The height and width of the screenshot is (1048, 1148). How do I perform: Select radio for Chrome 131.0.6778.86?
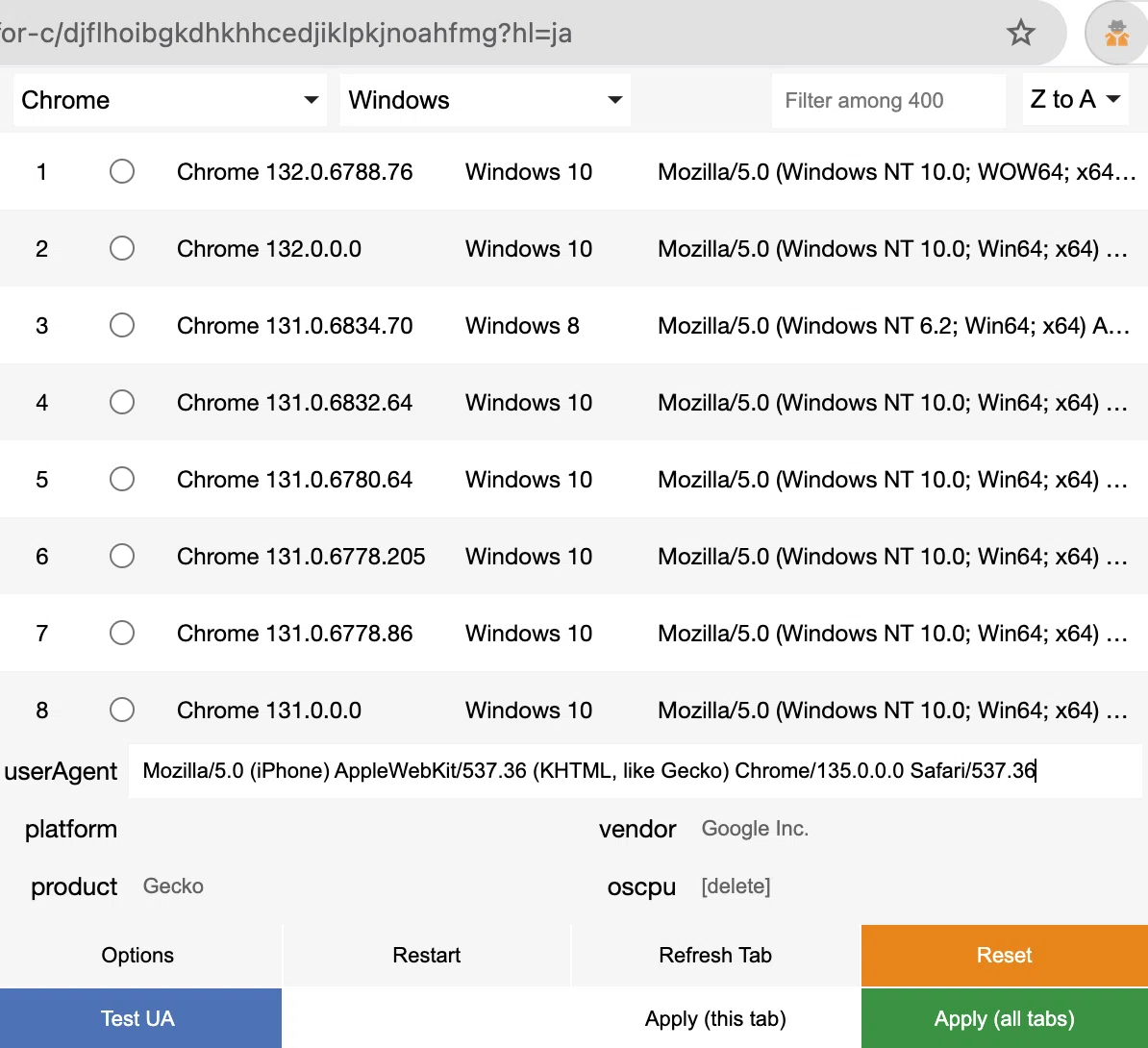click(x=122, y=633)
